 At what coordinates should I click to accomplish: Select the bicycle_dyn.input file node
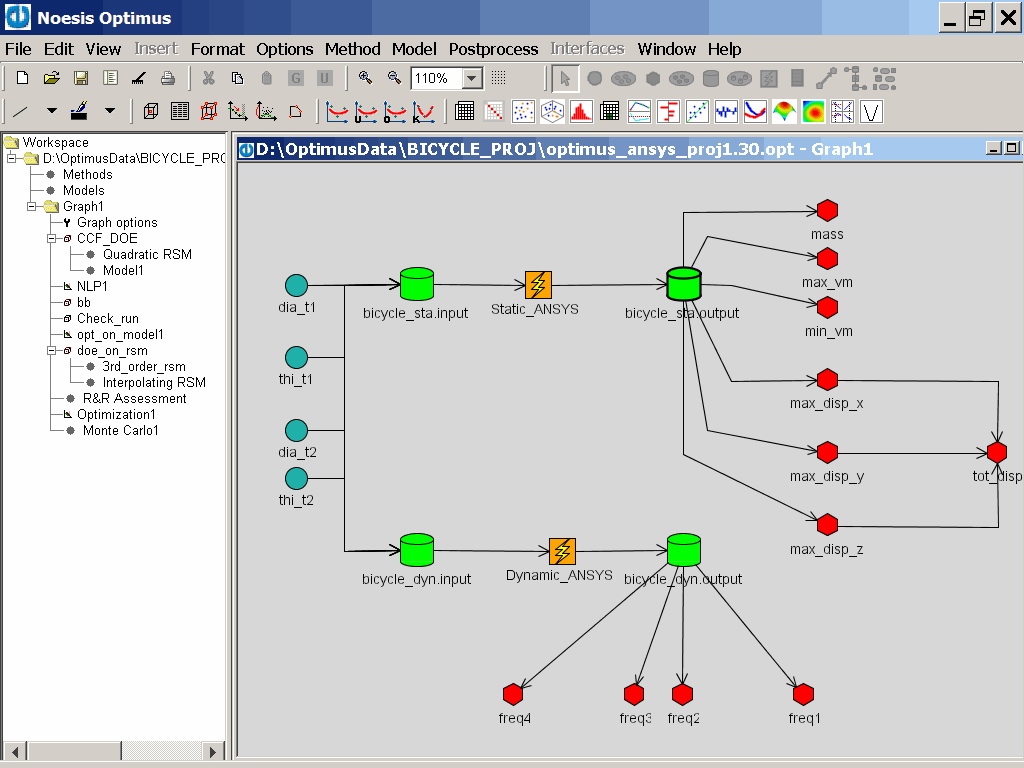point(416,549)
